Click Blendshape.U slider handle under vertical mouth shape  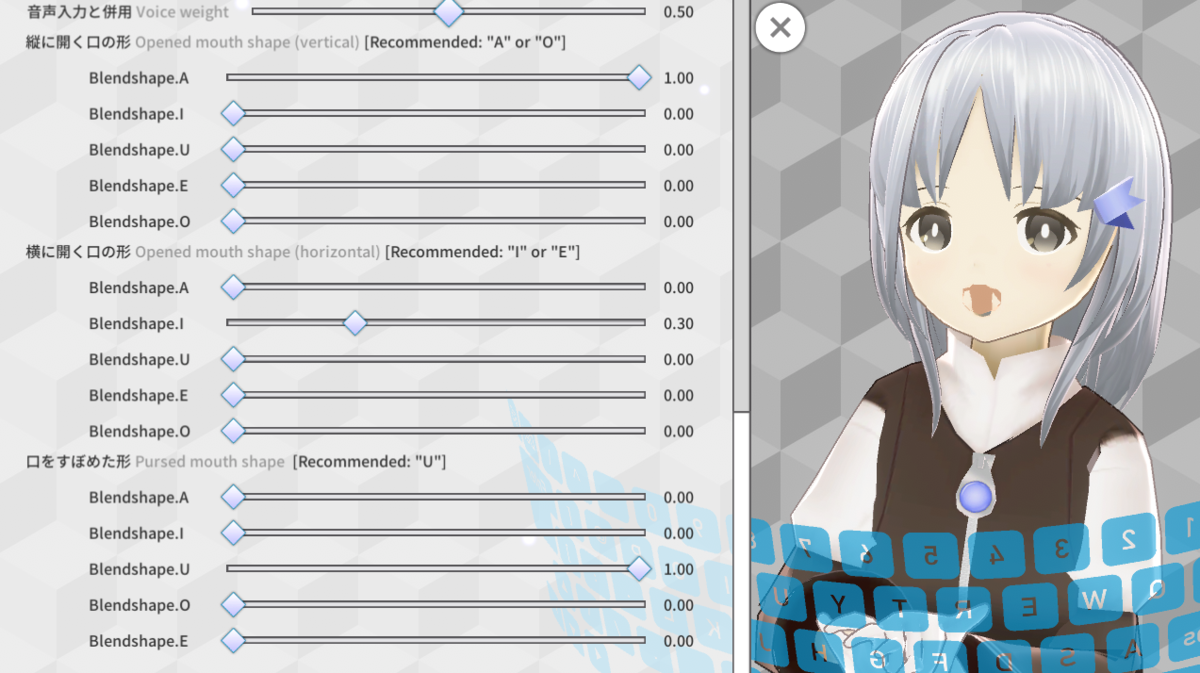point(233,150)
